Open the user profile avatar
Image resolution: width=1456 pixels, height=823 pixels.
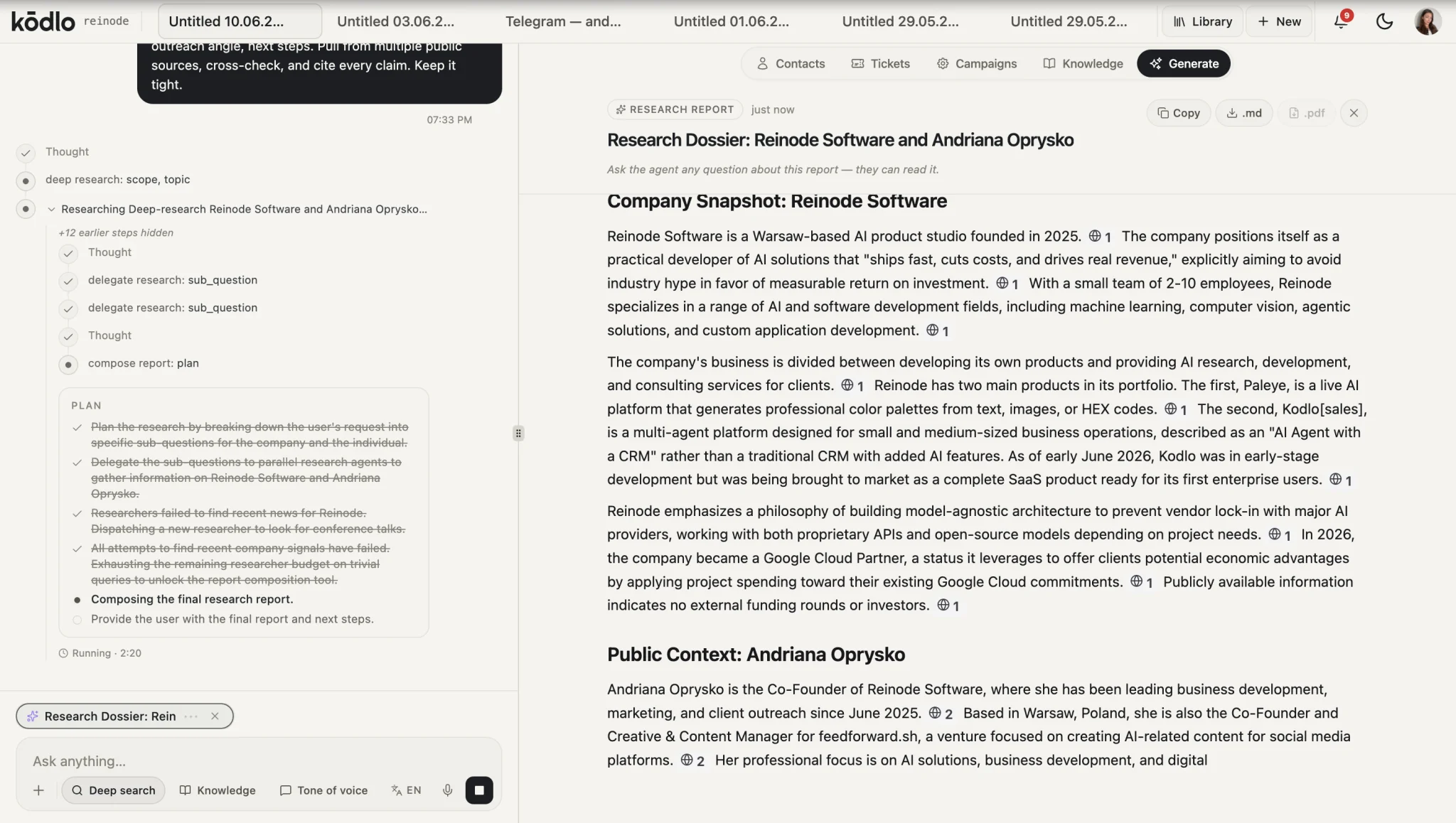(1428, 21)
